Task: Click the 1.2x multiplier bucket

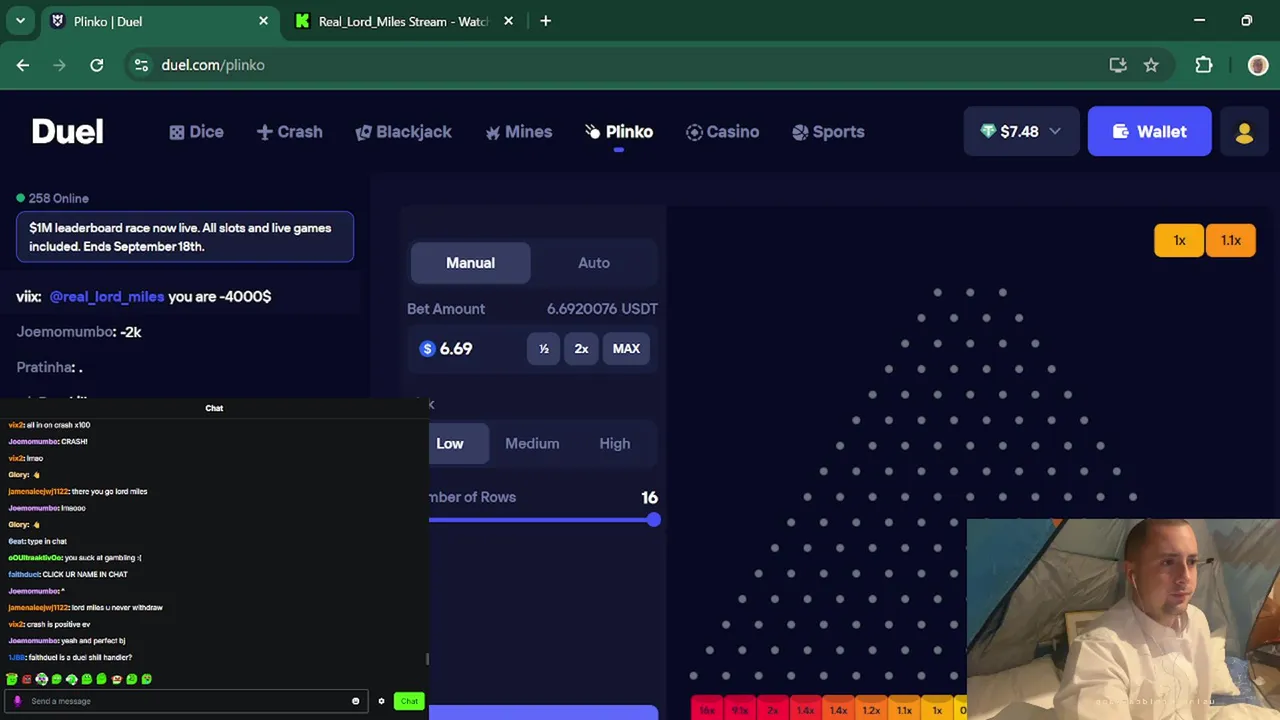Action: point(871,709)
